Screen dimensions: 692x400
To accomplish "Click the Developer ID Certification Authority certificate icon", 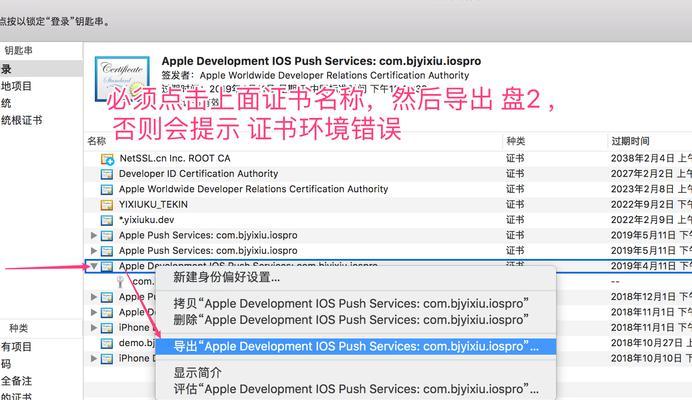I will click(106, 174).
